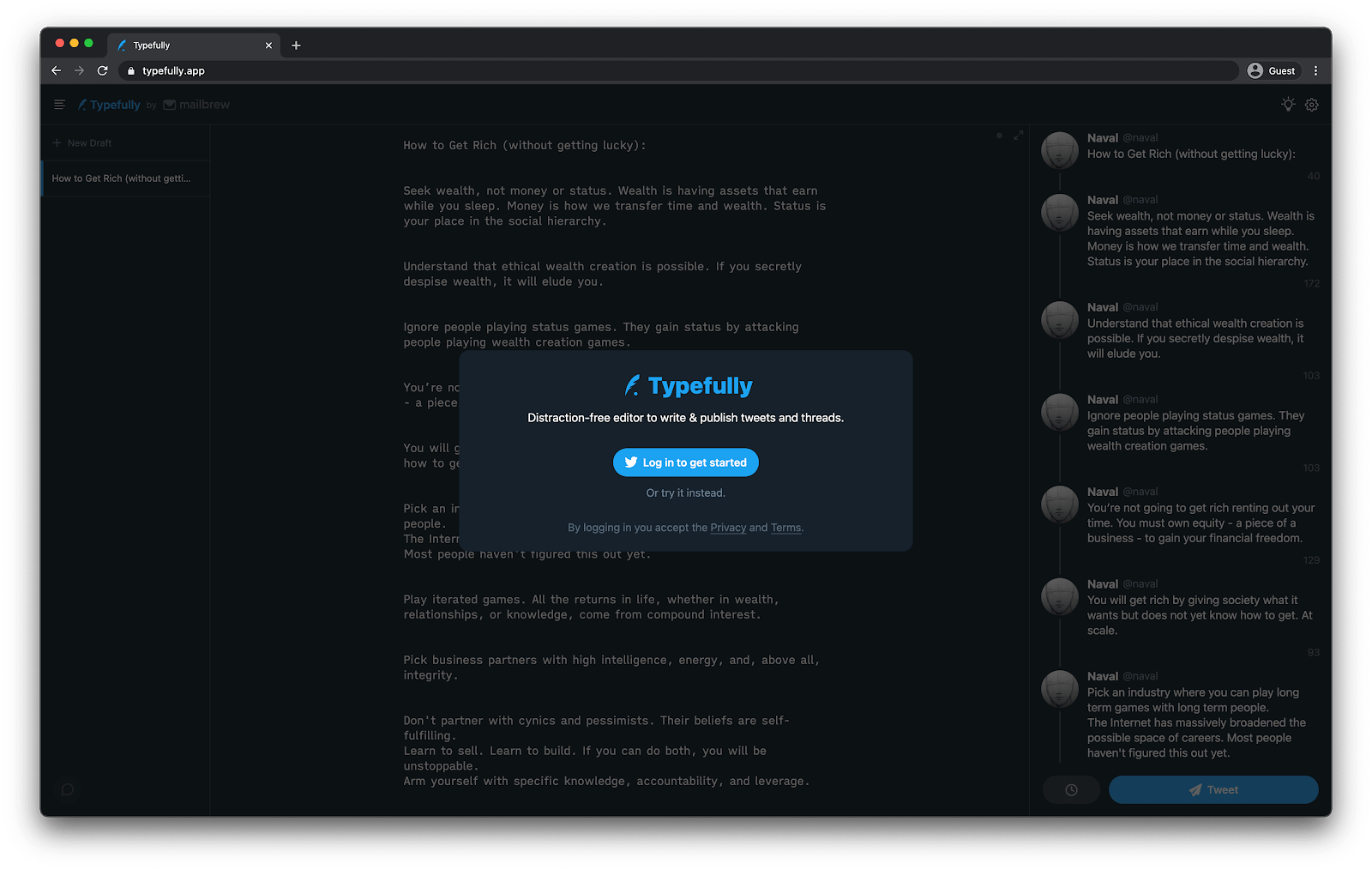Create a New Draft in sidebar
Image resolution: width=1372 pixels, height=870 pixels.
pos(82,143)
